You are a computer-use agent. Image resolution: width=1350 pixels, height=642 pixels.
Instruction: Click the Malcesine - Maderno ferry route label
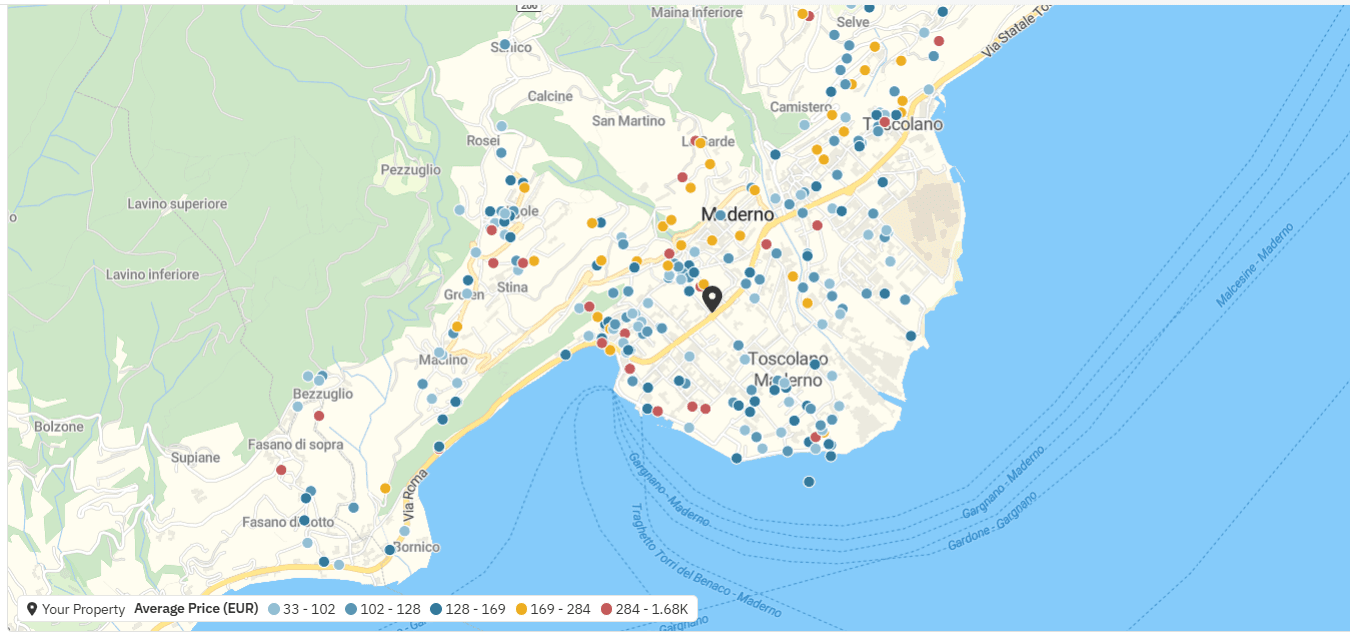click(1255, 265)
